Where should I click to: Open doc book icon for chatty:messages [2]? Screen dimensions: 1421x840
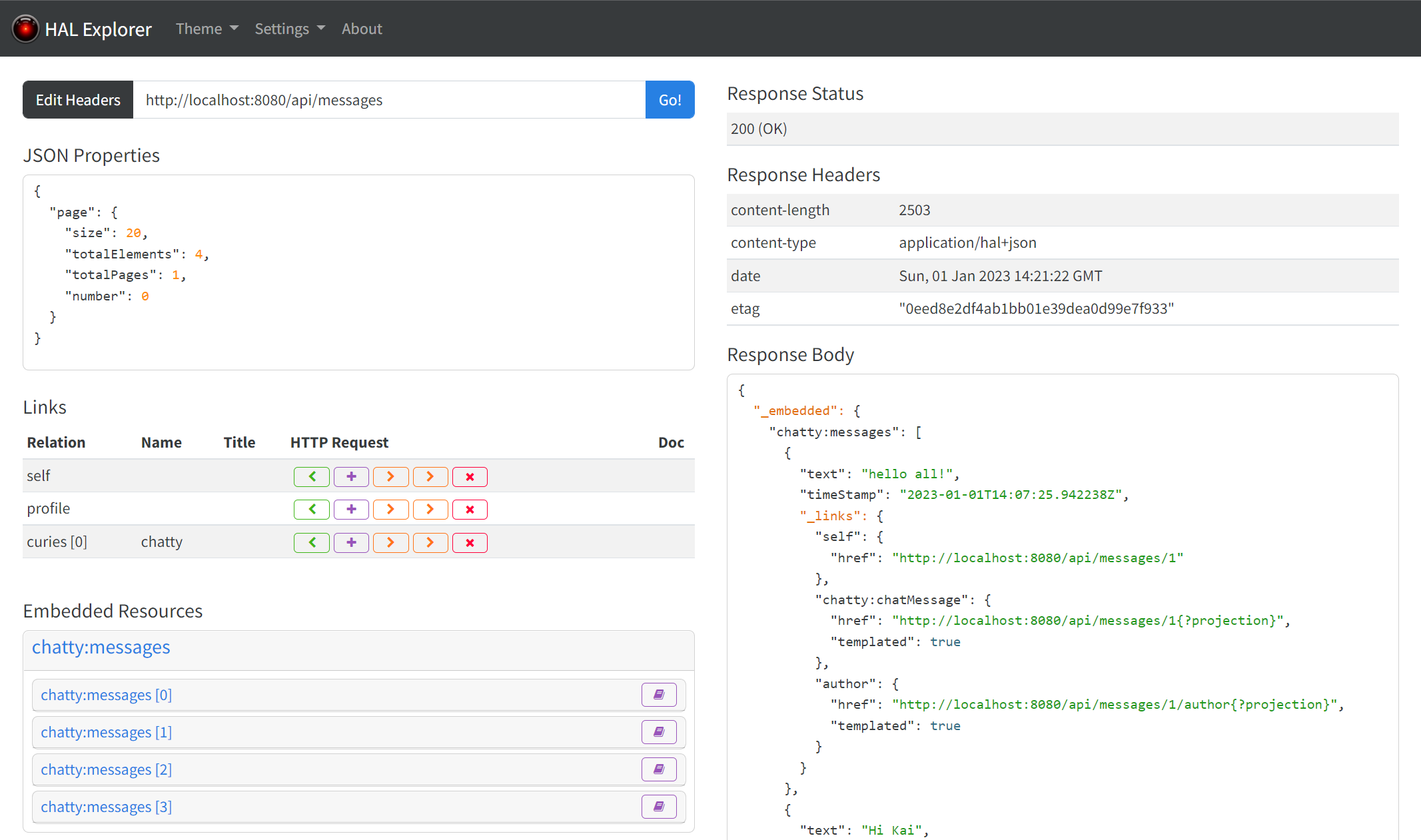(658, 769)
